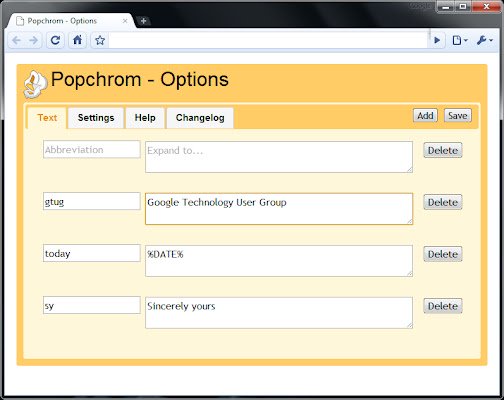Image resolution: width=504 pixels, height=400 pixels.
Task: Click the Sincerely yours text area
Action: pos(279,313)
